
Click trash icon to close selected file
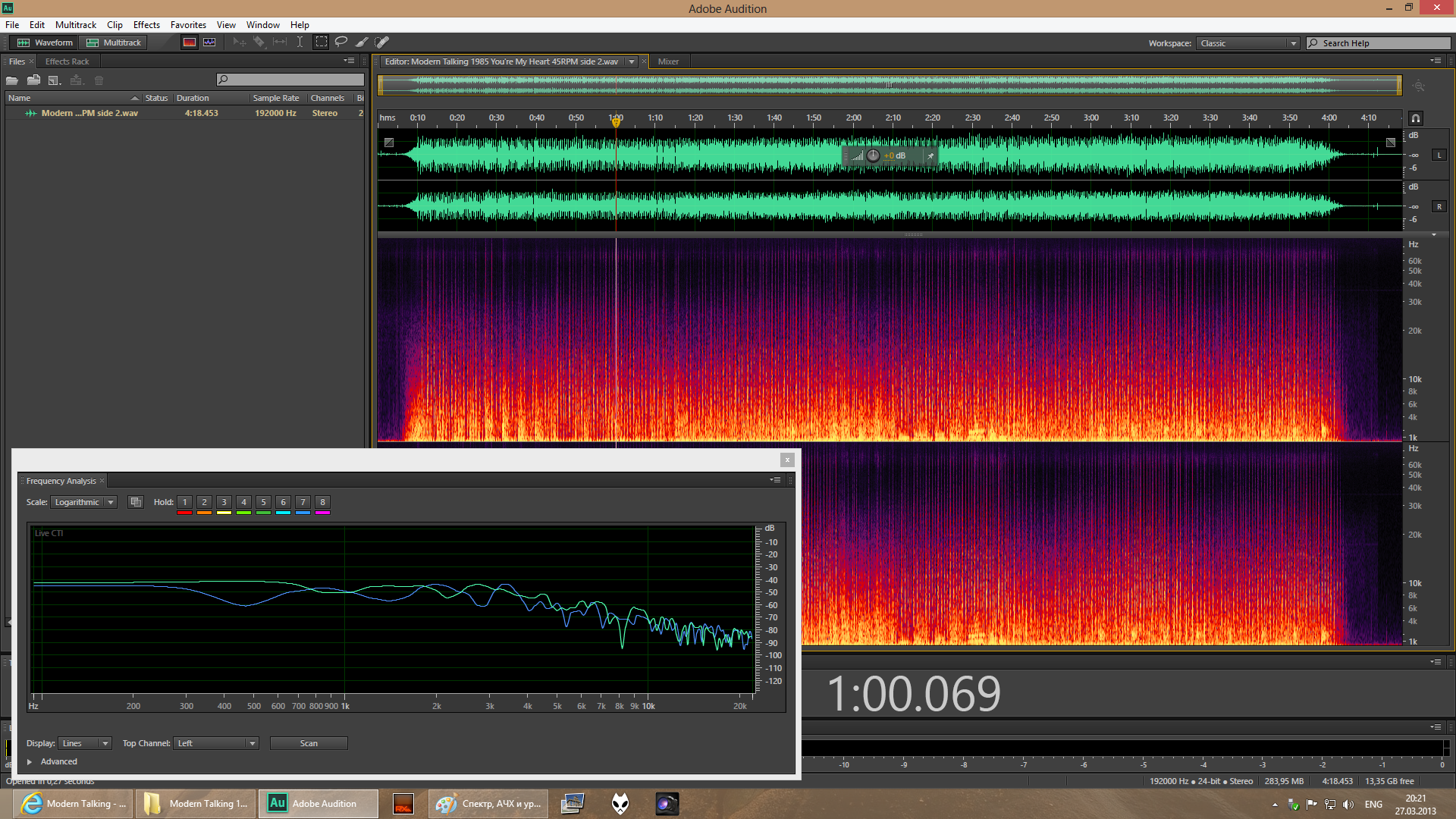tap(99, 80)
